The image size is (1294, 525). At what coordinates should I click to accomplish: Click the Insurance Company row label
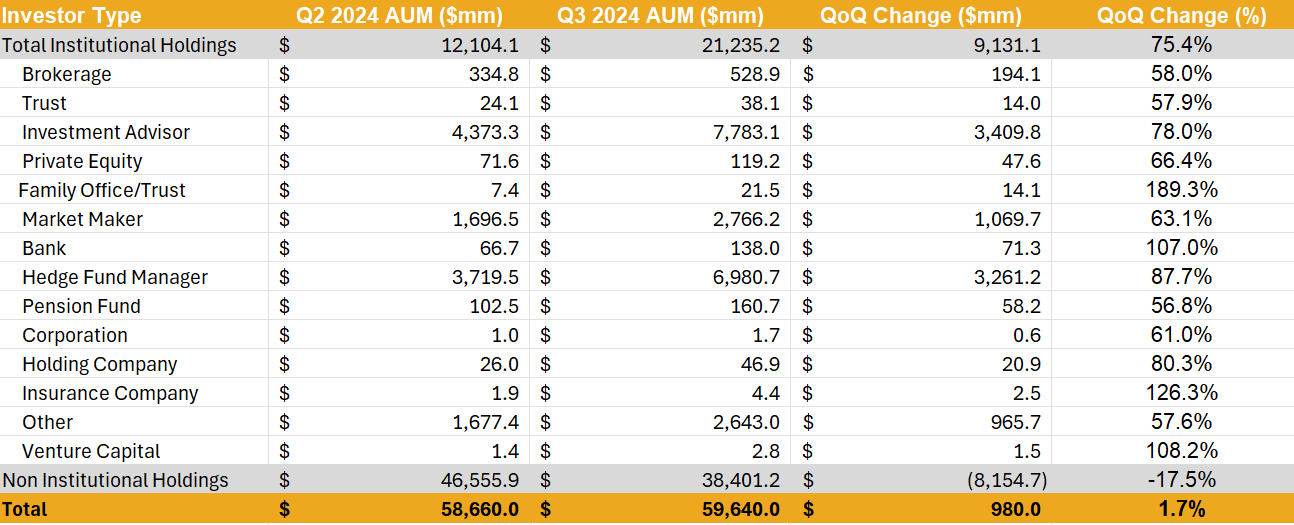tap(110, 393)
